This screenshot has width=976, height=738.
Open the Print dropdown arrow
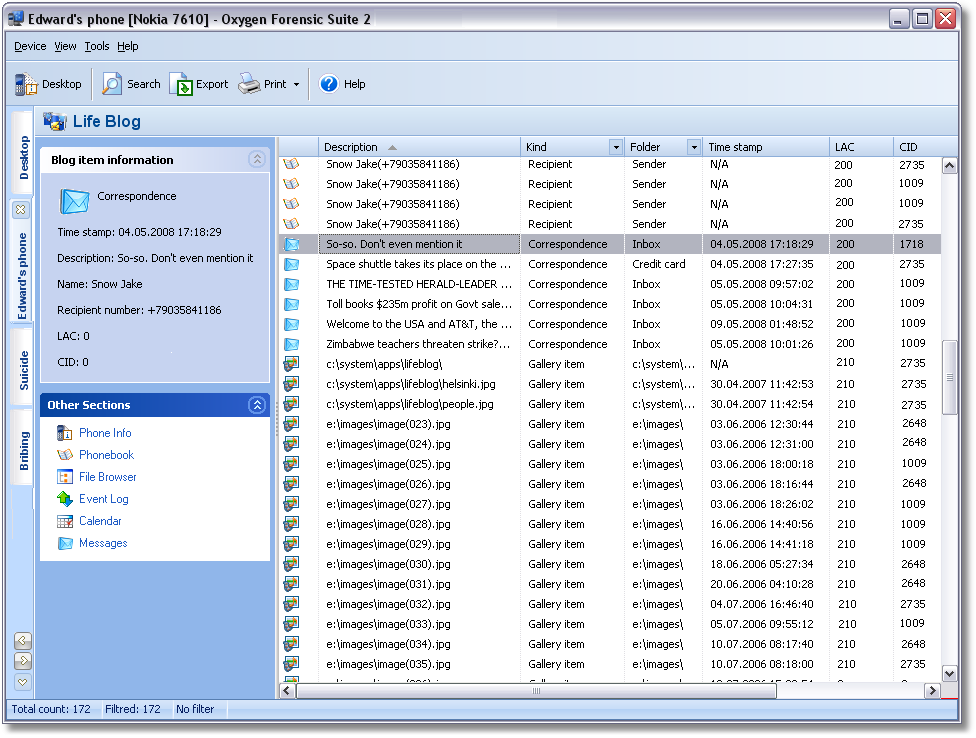(297, 85)
